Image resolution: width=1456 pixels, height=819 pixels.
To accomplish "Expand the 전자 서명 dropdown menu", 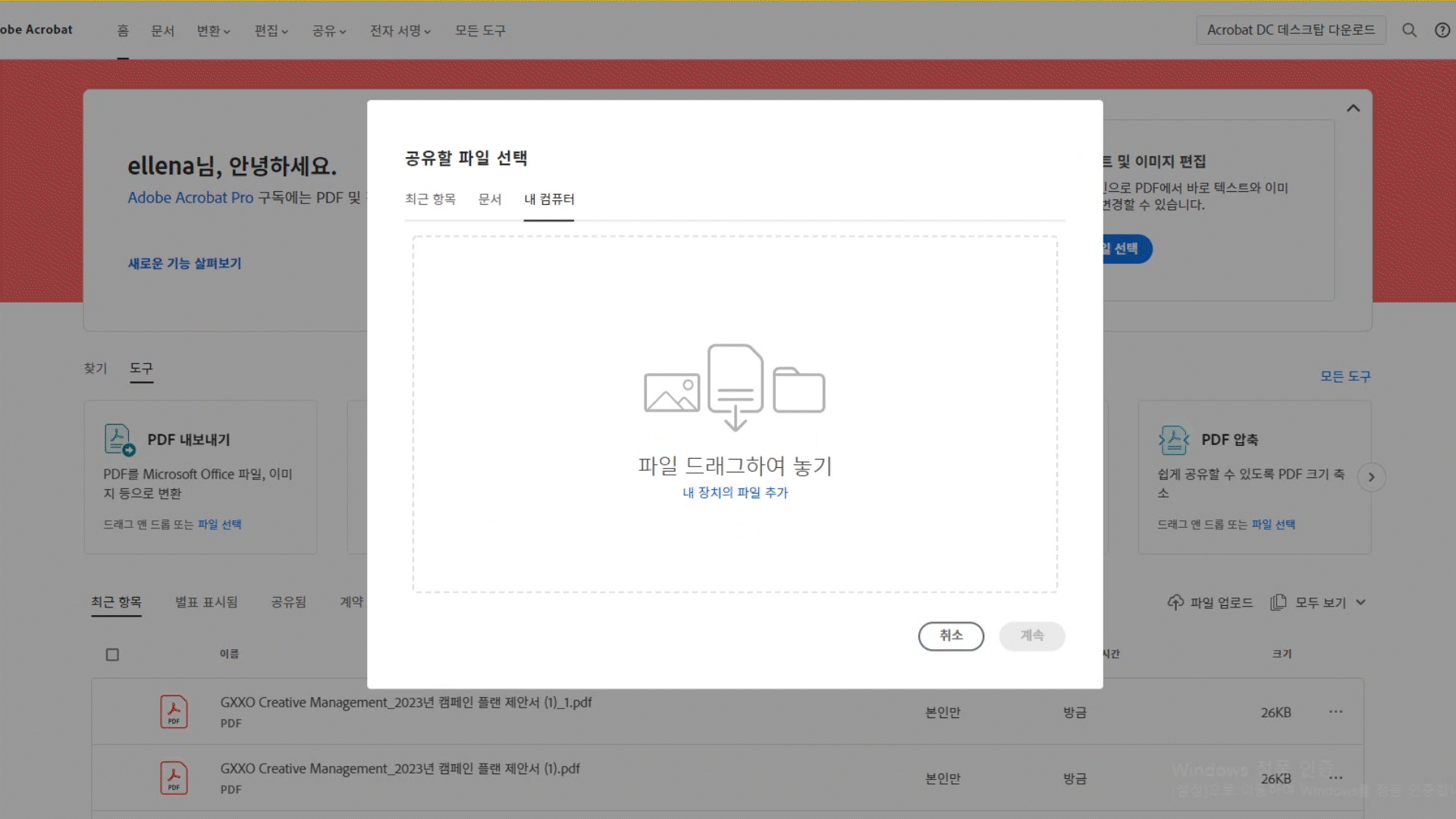I will [400, 31].
